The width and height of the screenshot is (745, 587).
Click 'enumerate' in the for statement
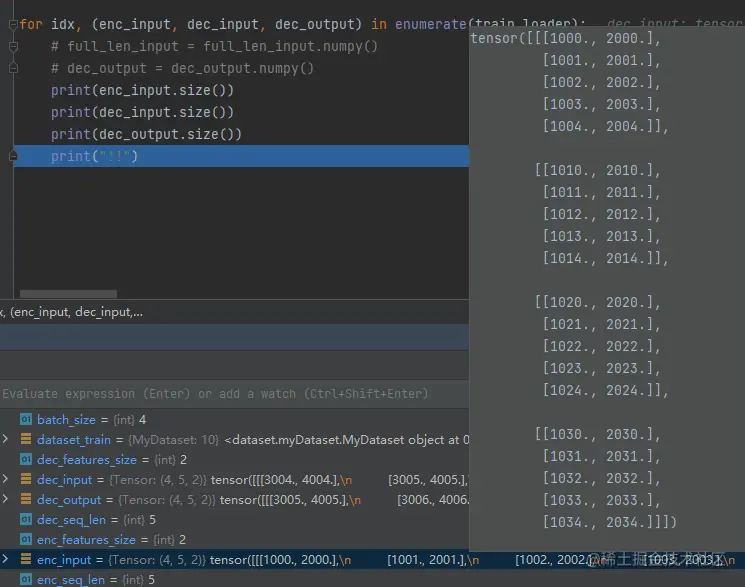pyautogui.click(x=430, y=24)
